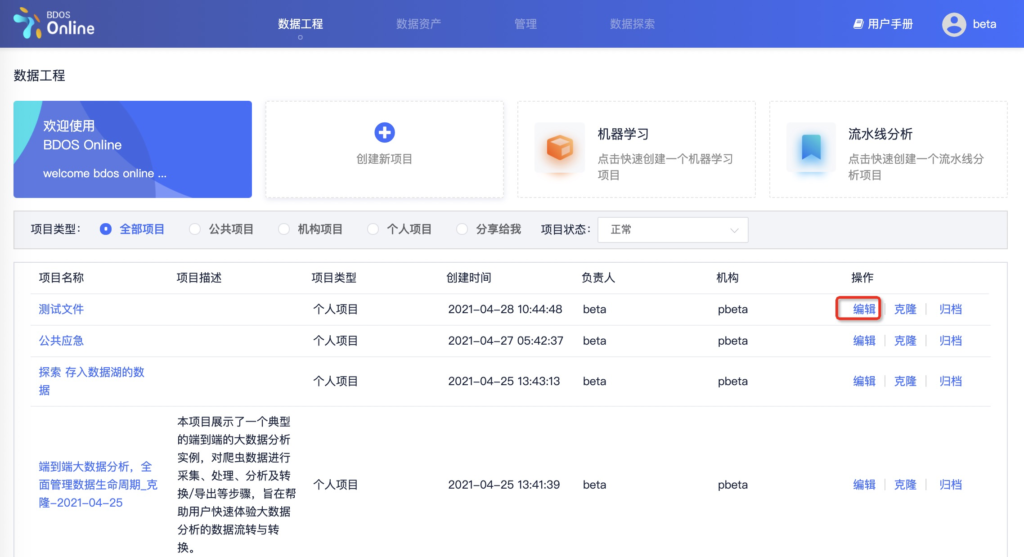Click the 流水线分析 quick create card
Screen dimensions: 1024x557
(x=888, y=149)
